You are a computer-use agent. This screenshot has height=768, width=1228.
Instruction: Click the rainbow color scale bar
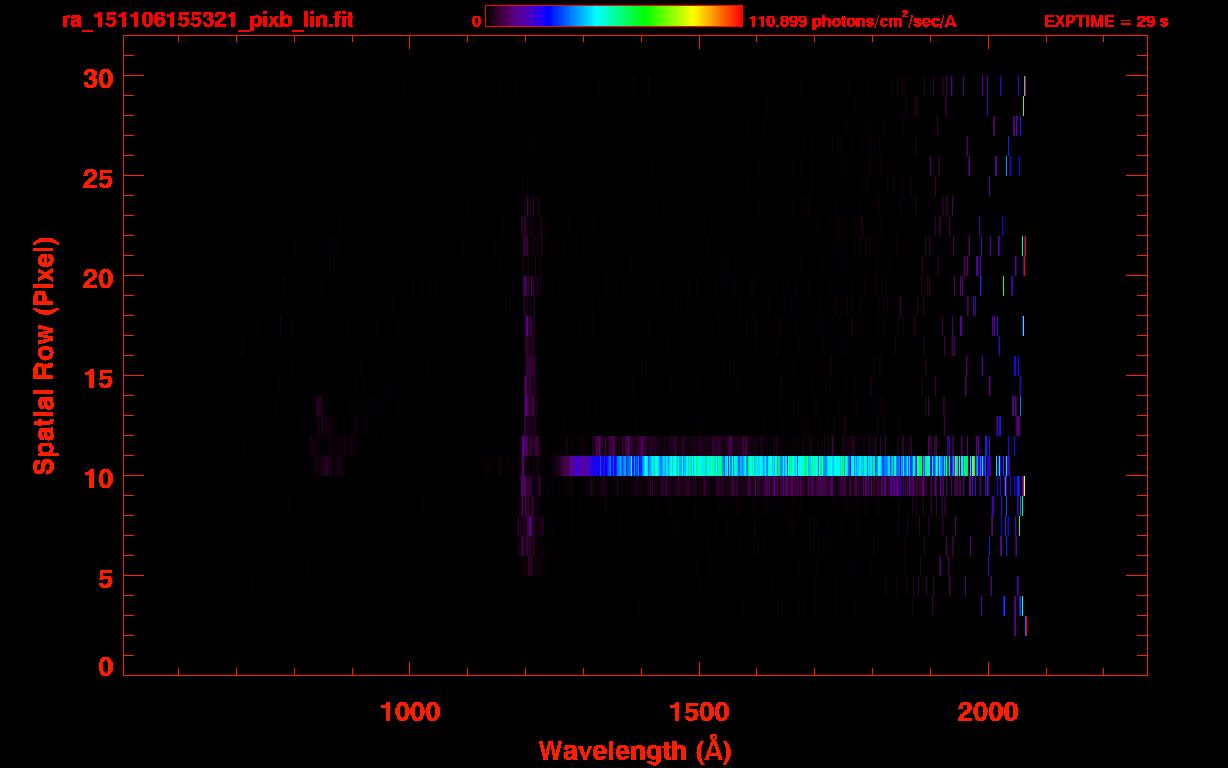(x=613, y=16)
